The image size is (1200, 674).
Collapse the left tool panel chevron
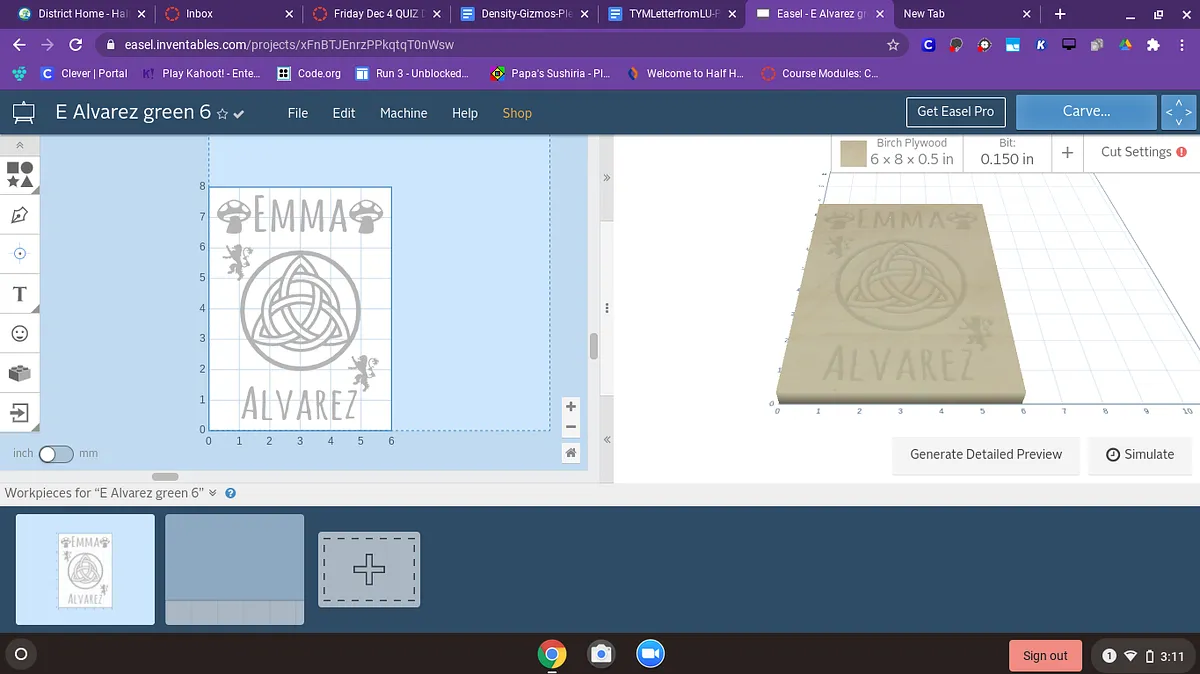pyautogui.click(x=20, y=146)
